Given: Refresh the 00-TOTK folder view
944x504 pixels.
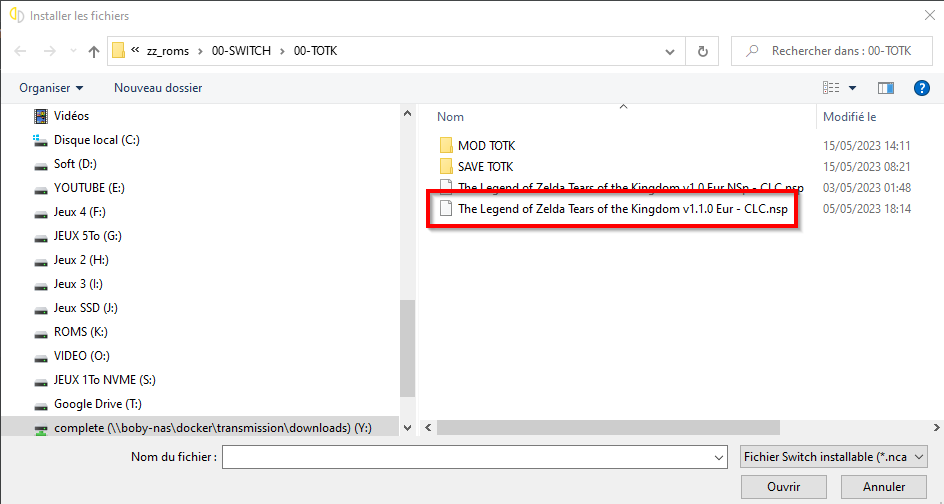Looking at the screenshot, I should click(x=702, y=51).
